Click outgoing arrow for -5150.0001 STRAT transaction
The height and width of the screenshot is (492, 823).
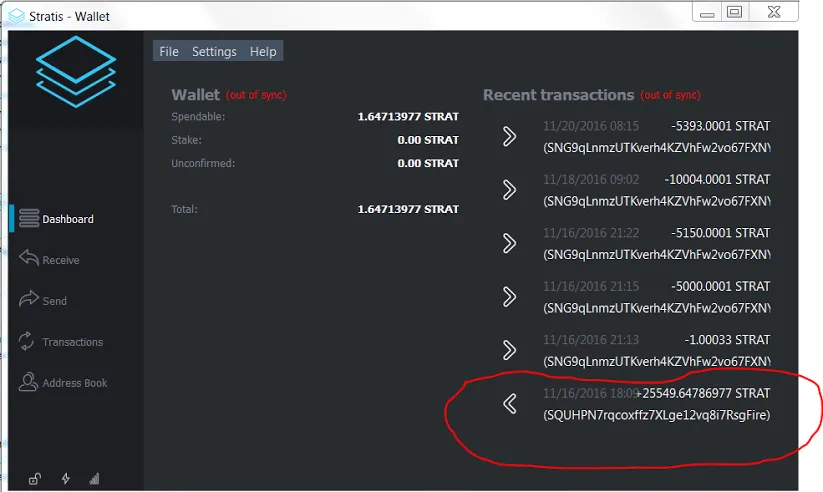(x=509, y=243)
